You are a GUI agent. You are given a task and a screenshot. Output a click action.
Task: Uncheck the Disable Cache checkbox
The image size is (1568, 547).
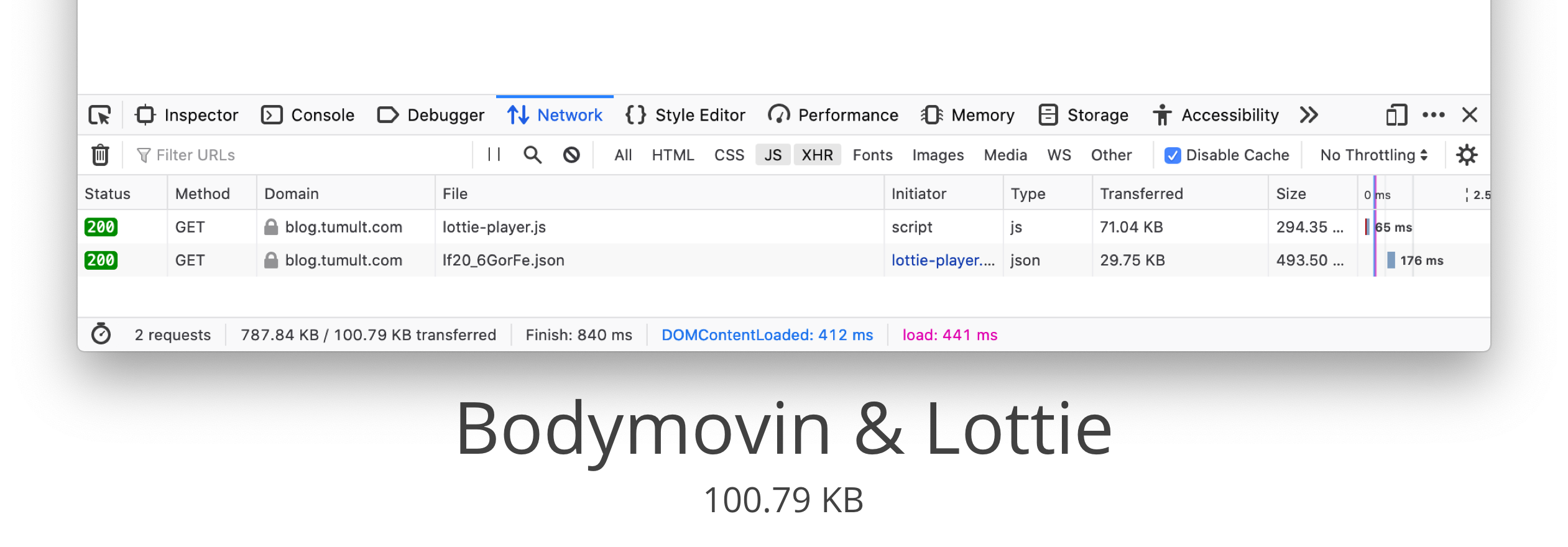[x=1173, y=155]
